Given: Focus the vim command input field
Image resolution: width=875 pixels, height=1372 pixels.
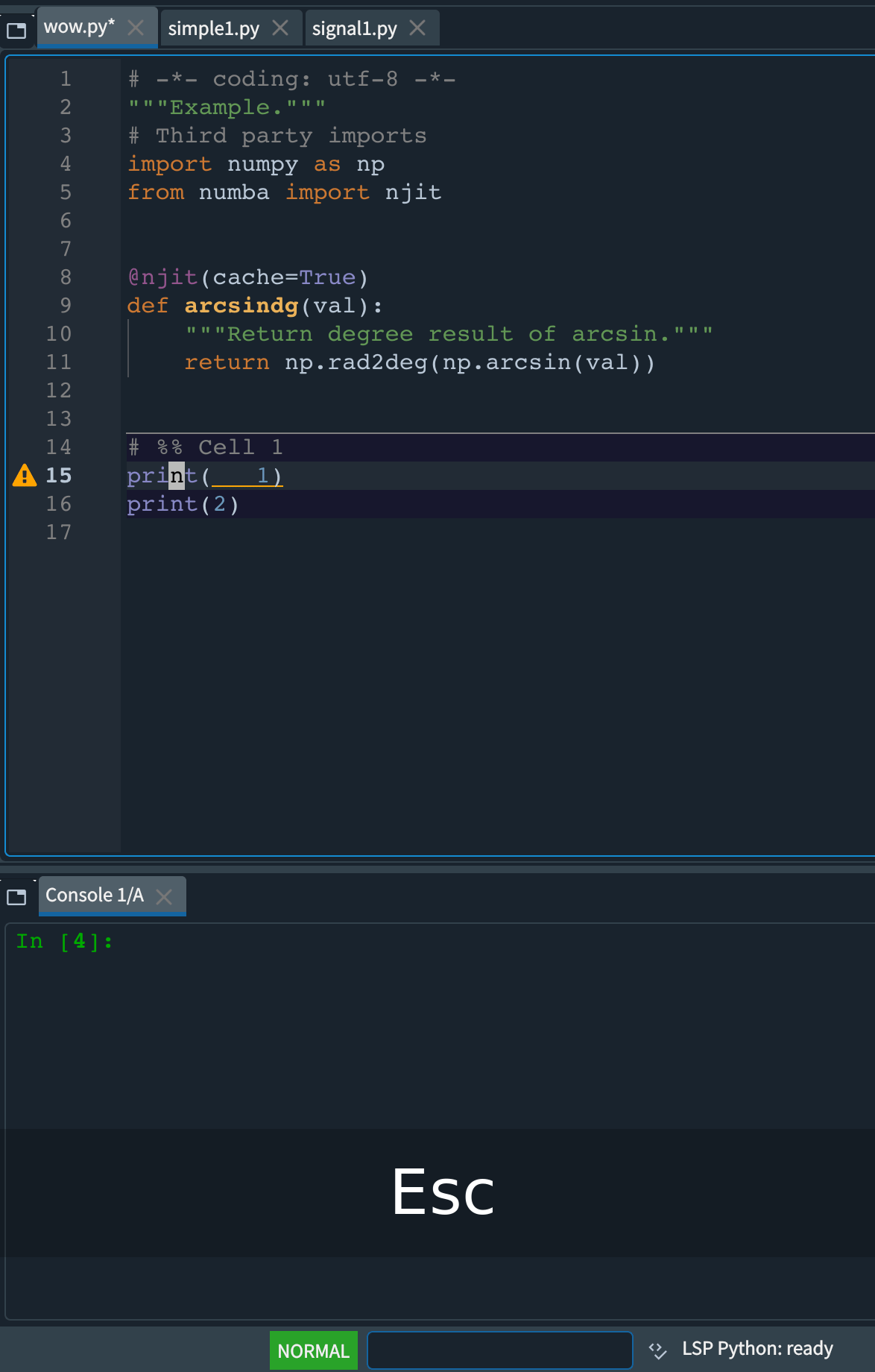Looking at the screenshot, I should (x=500, y=1350).
